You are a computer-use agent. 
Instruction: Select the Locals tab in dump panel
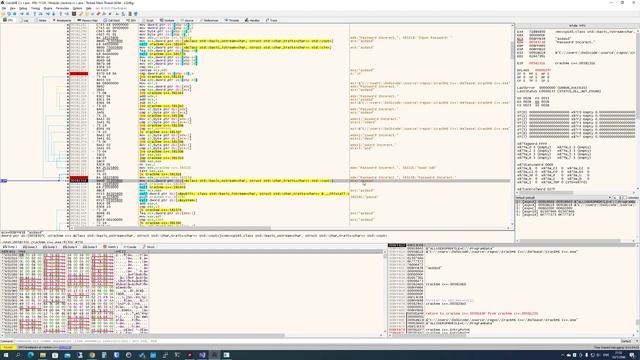coord(130,247)
